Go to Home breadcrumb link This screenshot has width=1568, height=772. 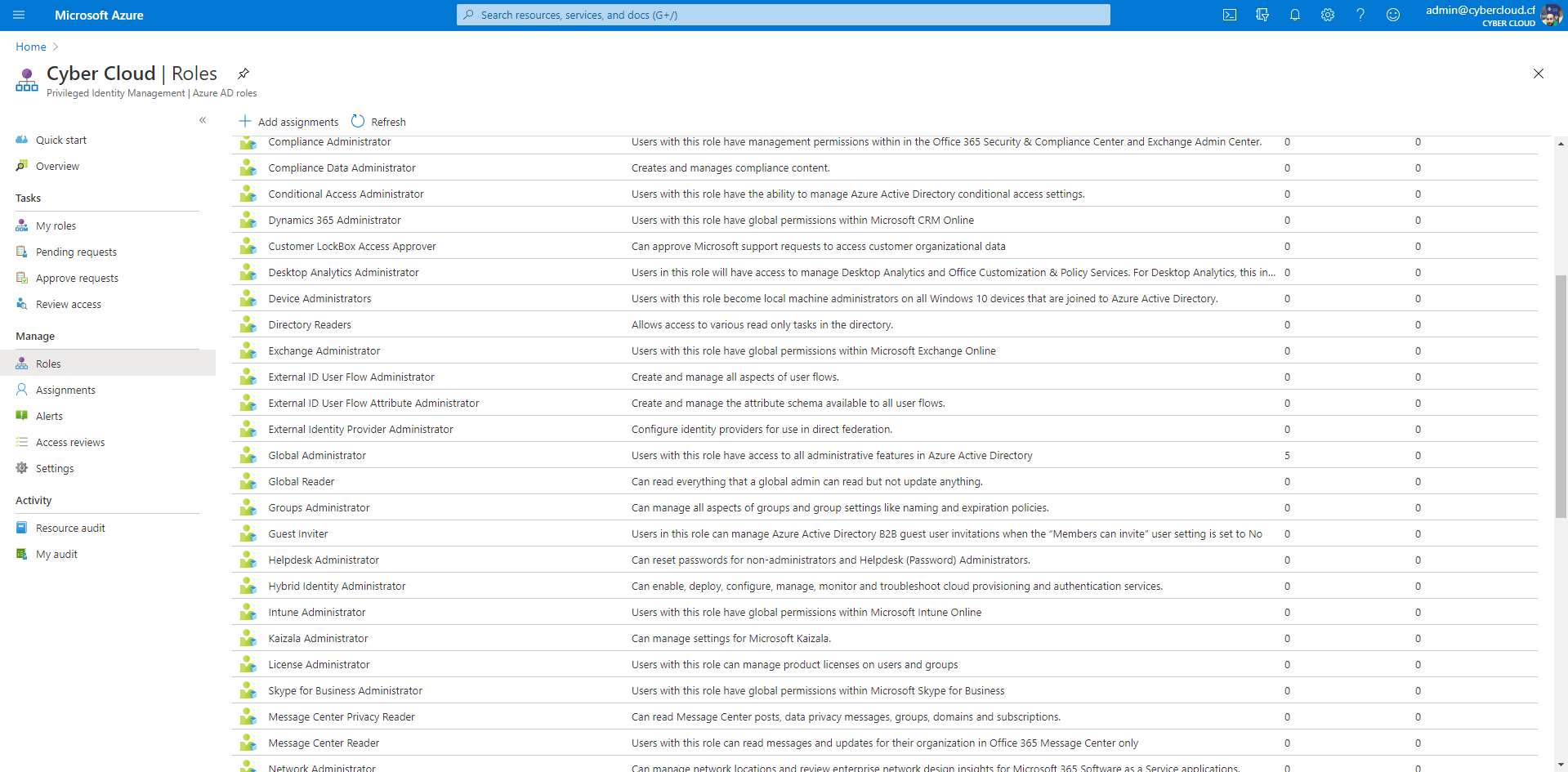pyautogui.click(x=31, y=47)
